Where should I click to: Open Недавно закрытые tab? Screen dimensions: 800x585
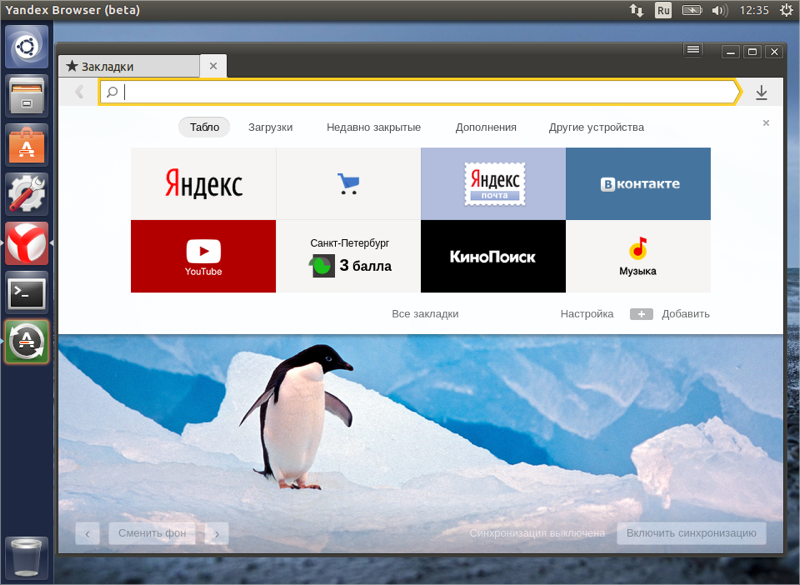(x=373, y=127)
